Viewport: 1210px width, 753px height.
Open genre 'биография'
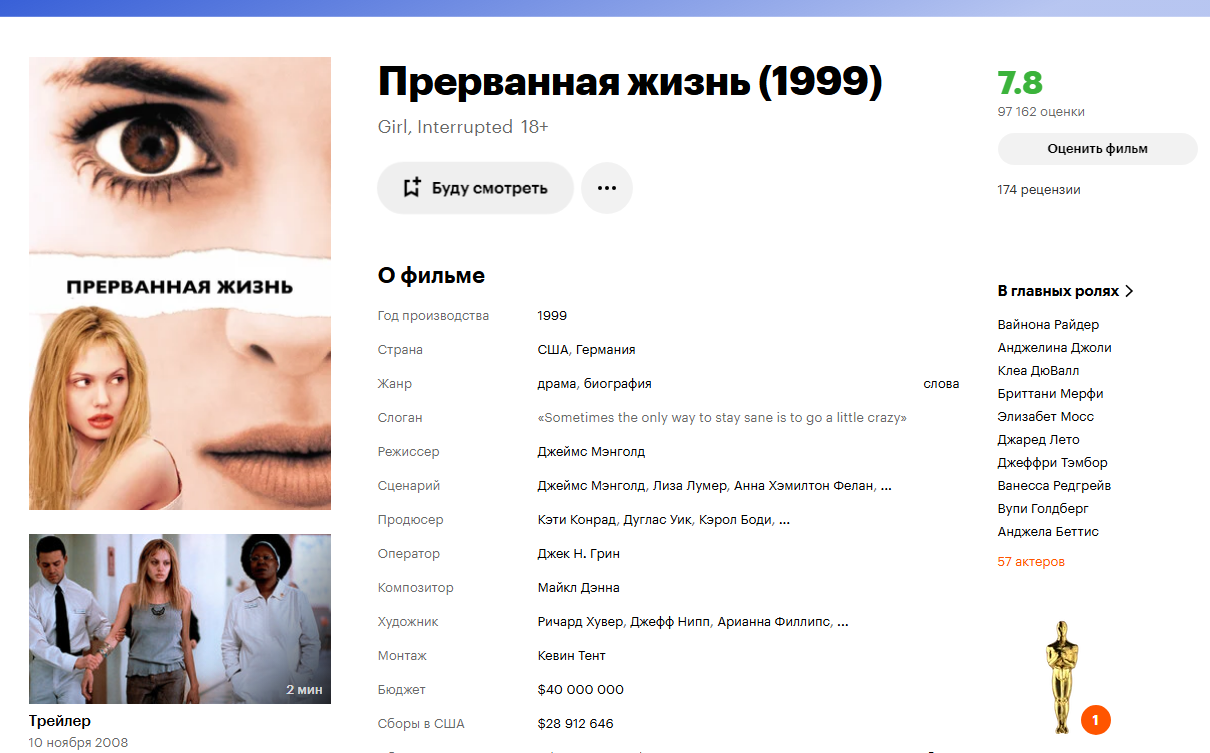(x=618, y=384)
